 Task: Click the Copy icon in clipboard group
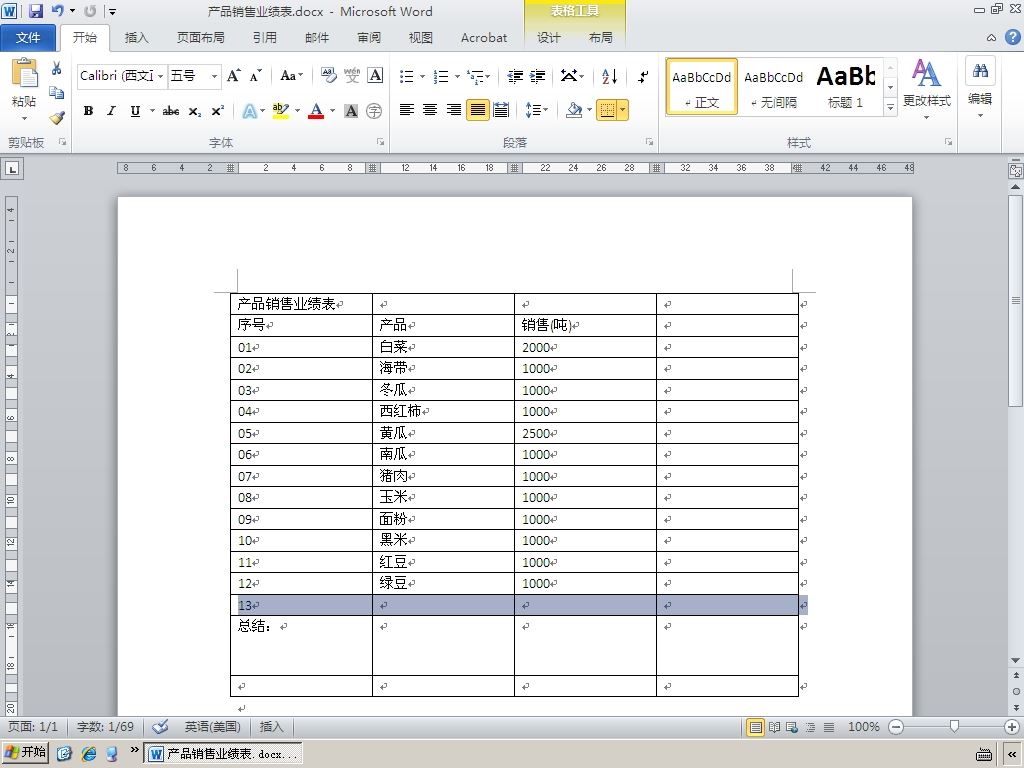pos(57,93)
